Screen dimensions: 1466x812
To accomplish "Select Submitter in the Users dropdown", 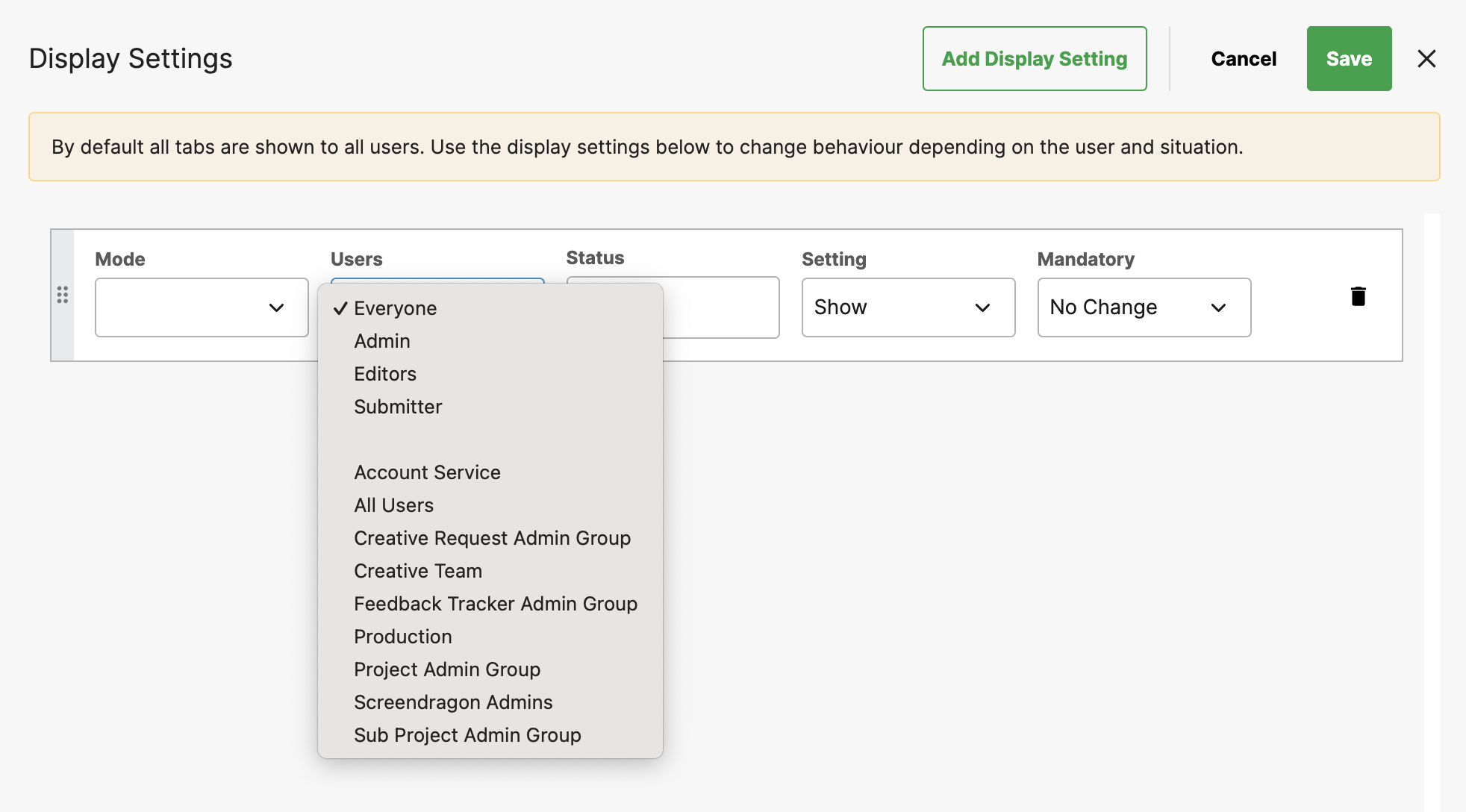I will click(x=398, y=407).
